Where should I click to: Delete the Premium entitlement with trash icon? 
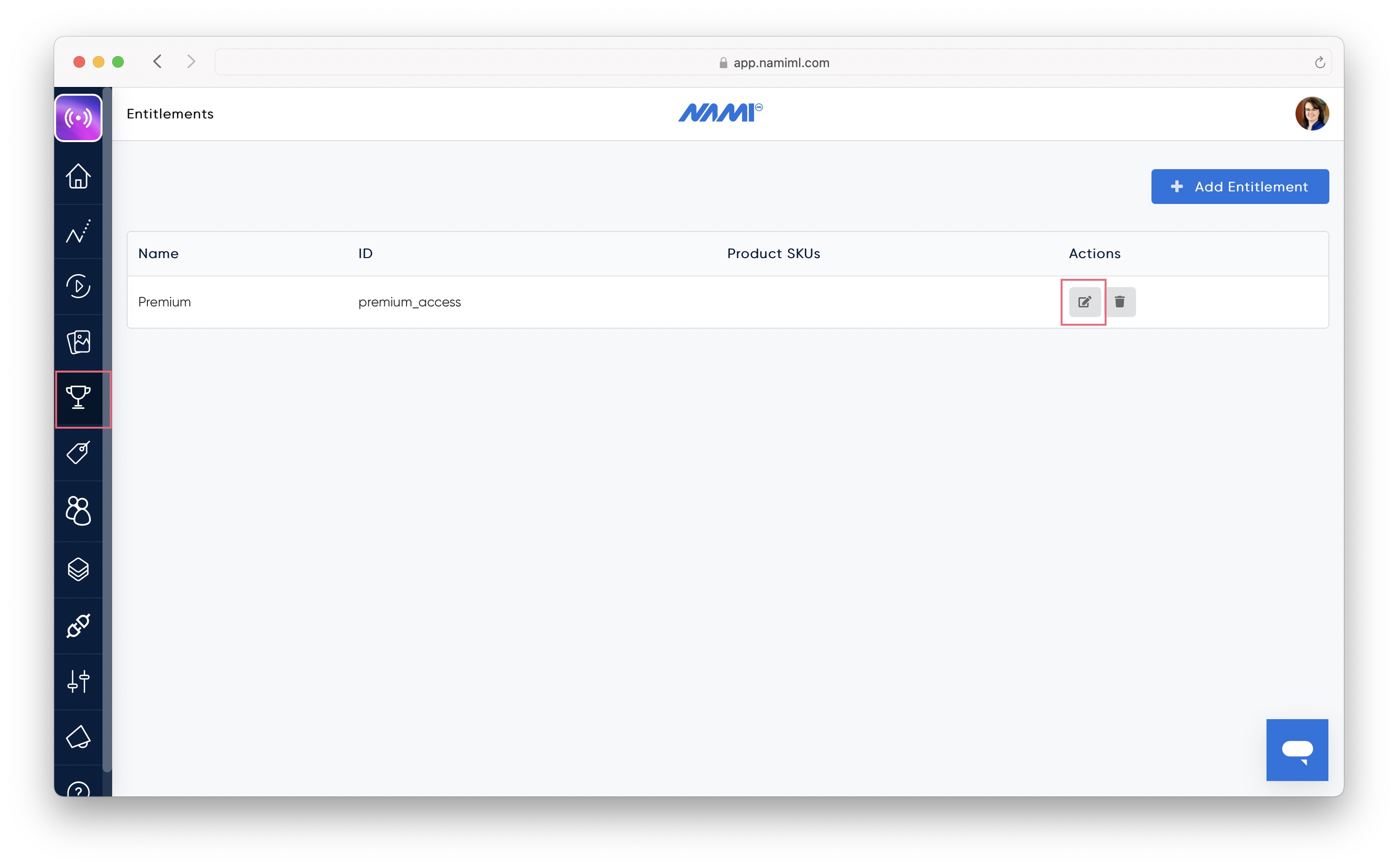(1120, 302)
